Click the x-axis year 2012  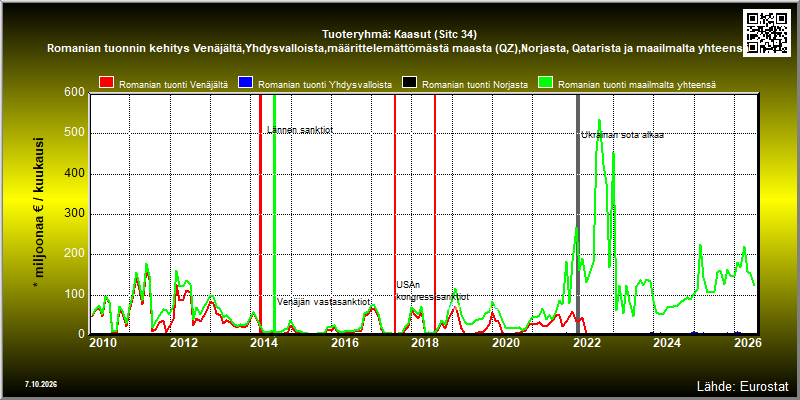(184, 342)
